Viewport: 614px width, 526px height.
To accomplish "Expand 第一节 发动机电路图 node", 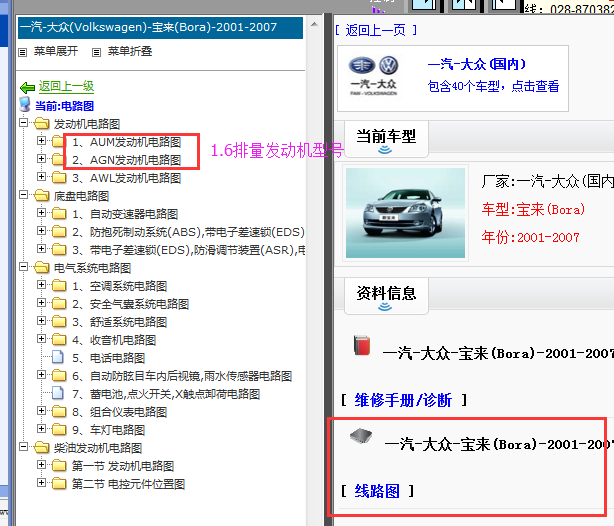I will coord(41,464).
